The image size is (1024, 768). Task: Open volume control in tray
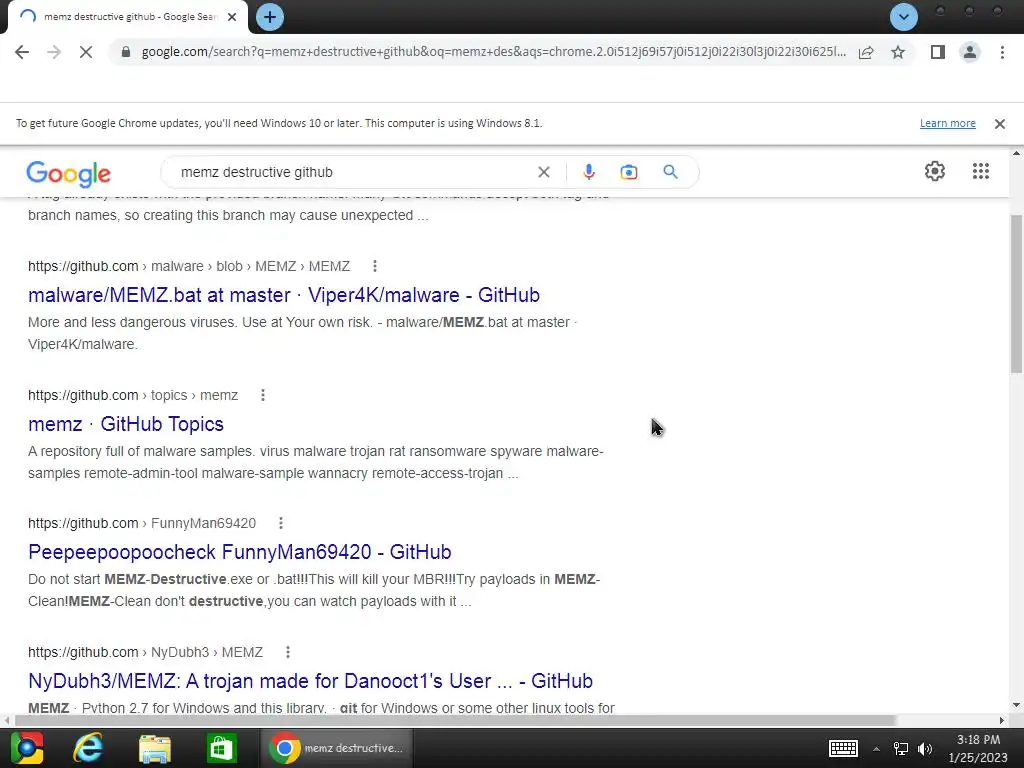click(925, 749)
